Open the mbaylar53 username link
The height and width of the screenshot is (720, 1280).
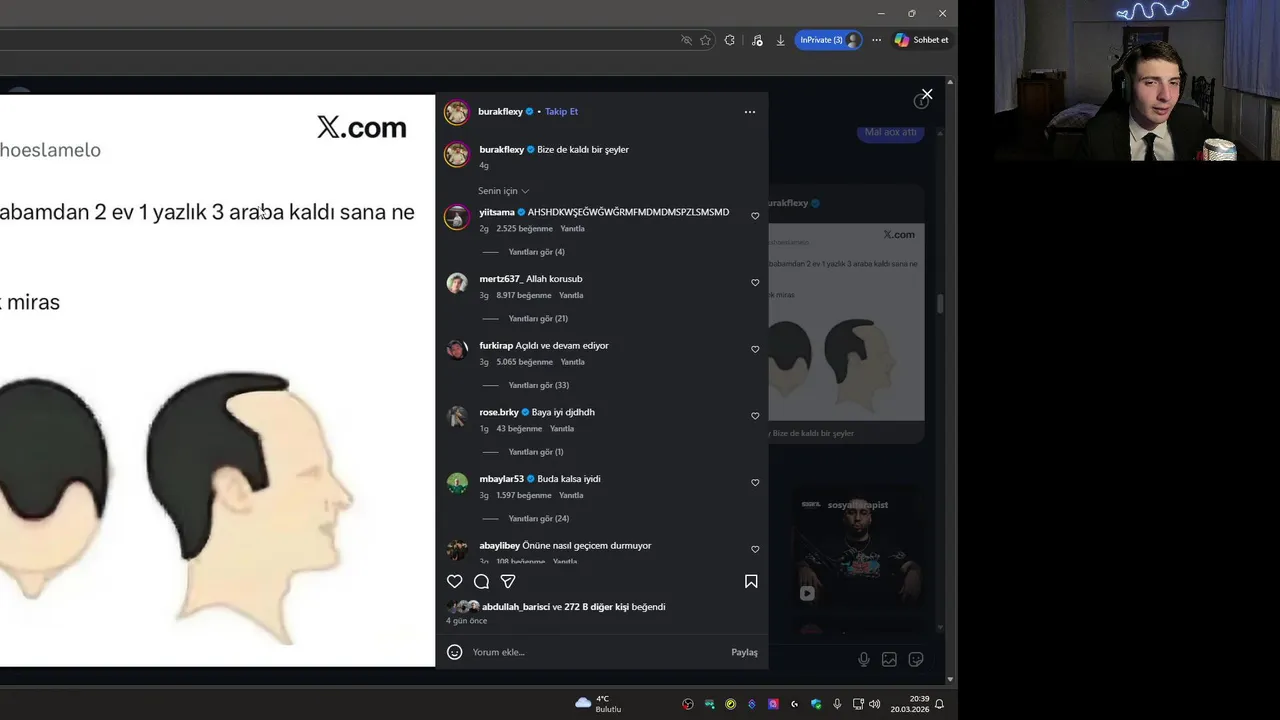tap(502, 479)
